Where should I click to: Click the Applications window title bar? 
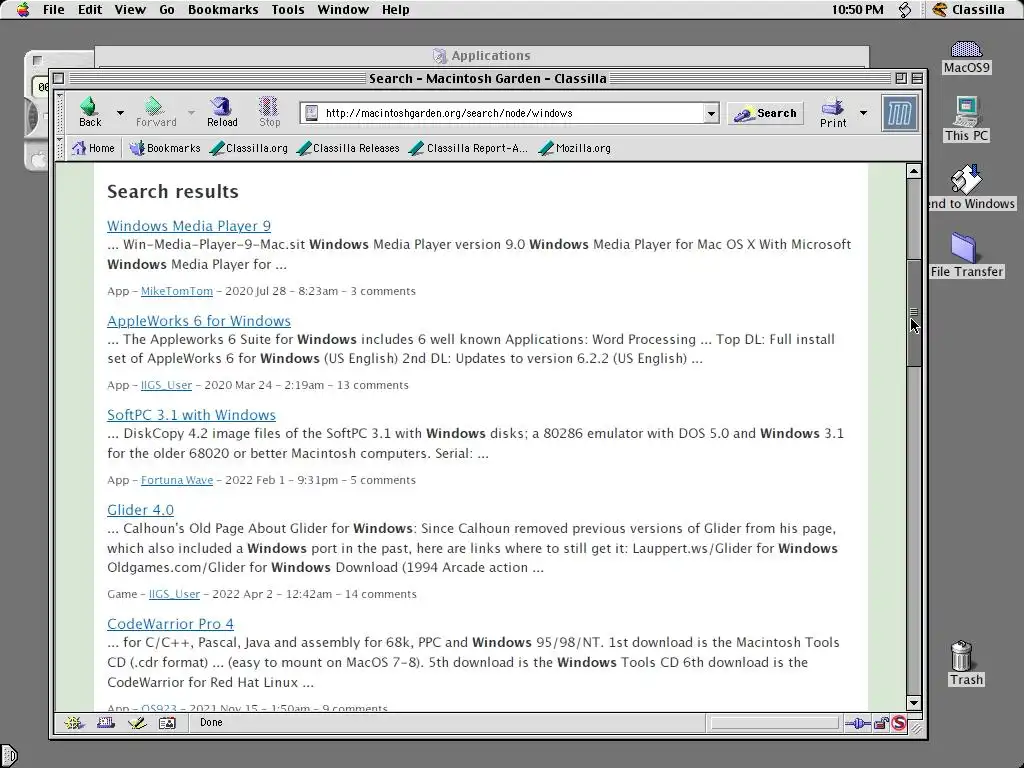coord(482,56)
